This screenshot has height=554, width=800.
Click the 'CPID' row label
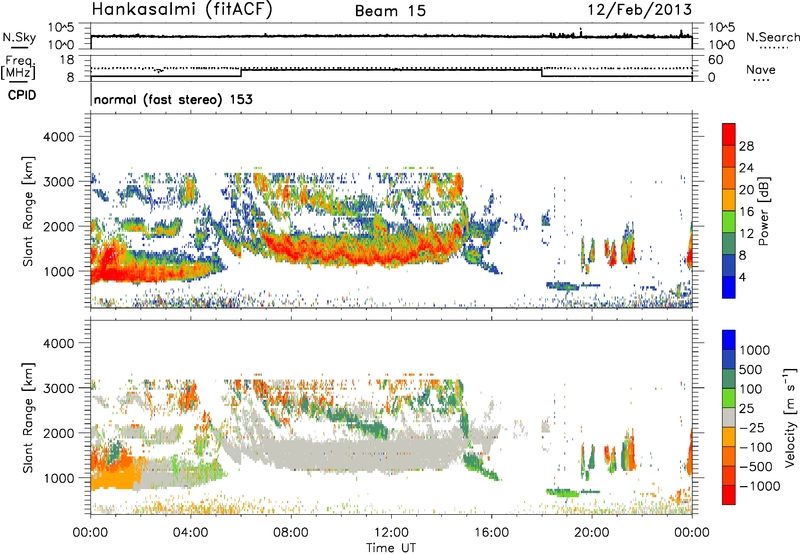(22, 95)
